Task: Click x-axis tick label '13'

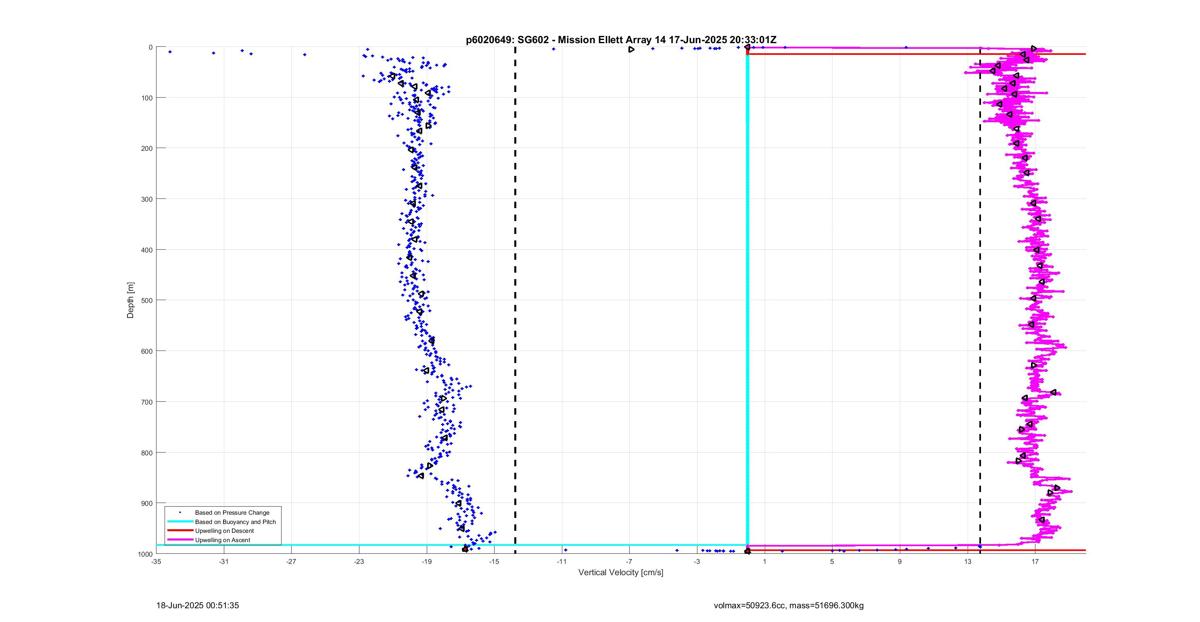Action: (968, 561)
